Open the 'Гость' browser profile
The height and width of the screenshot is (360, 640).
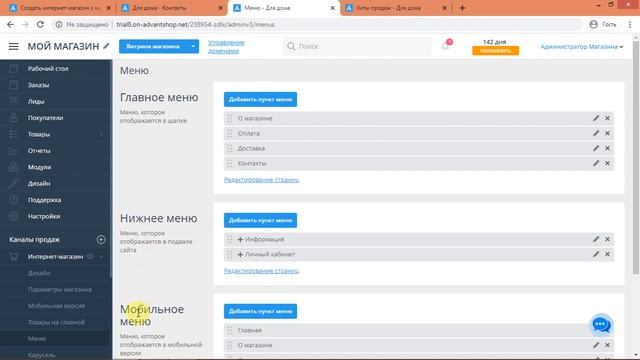point(603,24)
